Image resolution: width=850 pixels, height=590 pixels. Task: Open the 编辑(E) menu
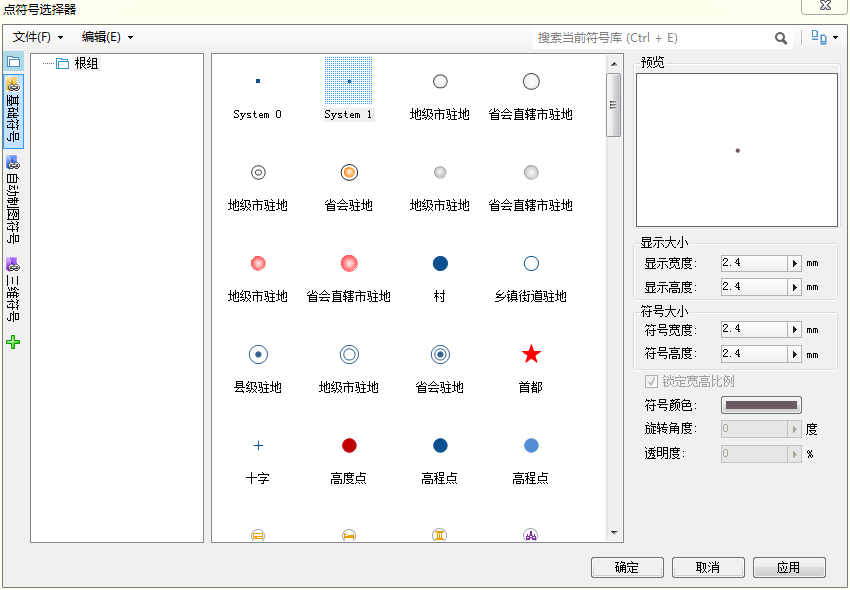pyautogui.click(x=107, y=37)
